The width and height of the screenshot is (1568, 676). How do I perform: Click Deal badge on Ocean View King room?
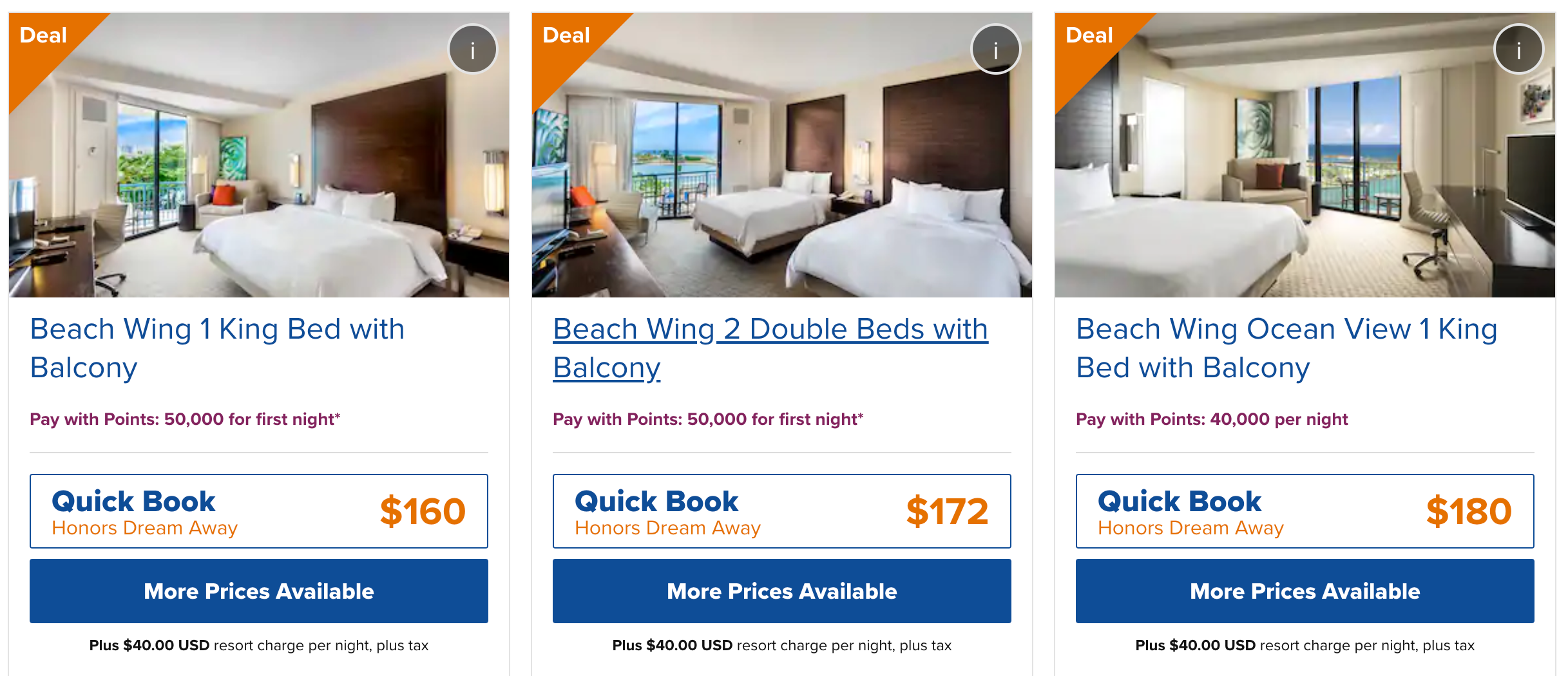(1089, 35)
